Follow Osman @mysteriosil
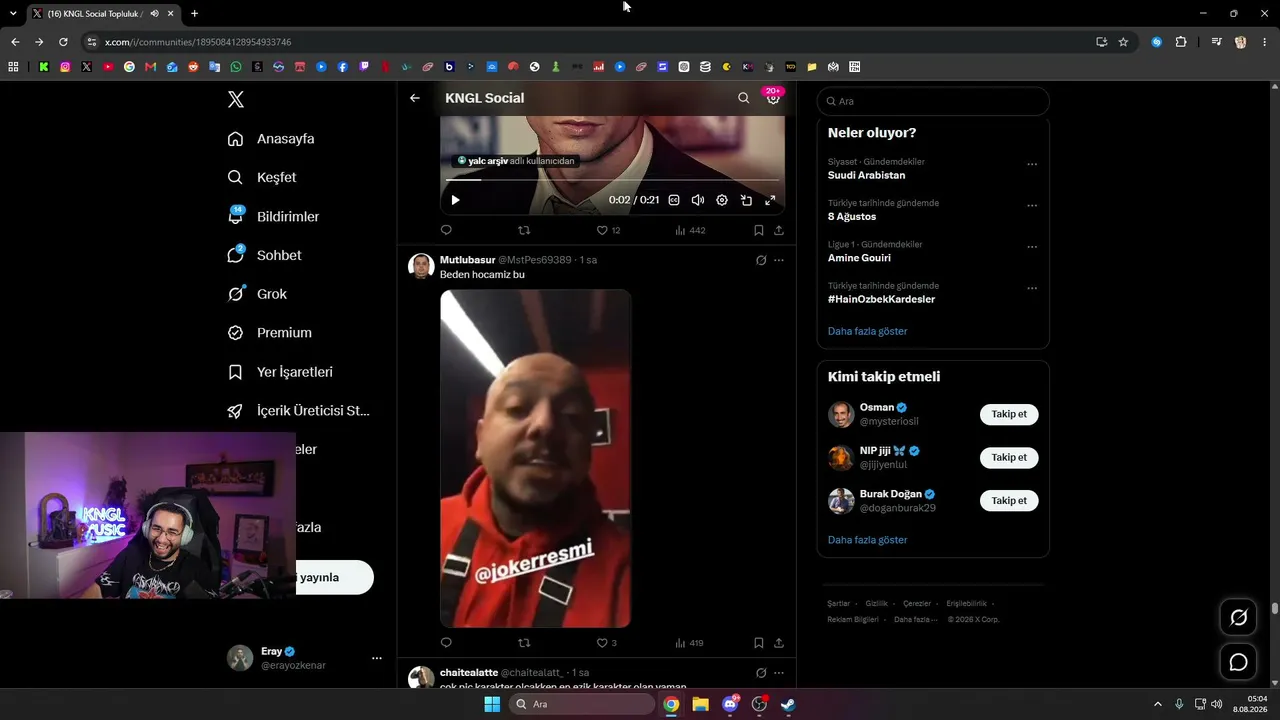1280x720 pixels. pyautogui.click(x=1009, y=414)
